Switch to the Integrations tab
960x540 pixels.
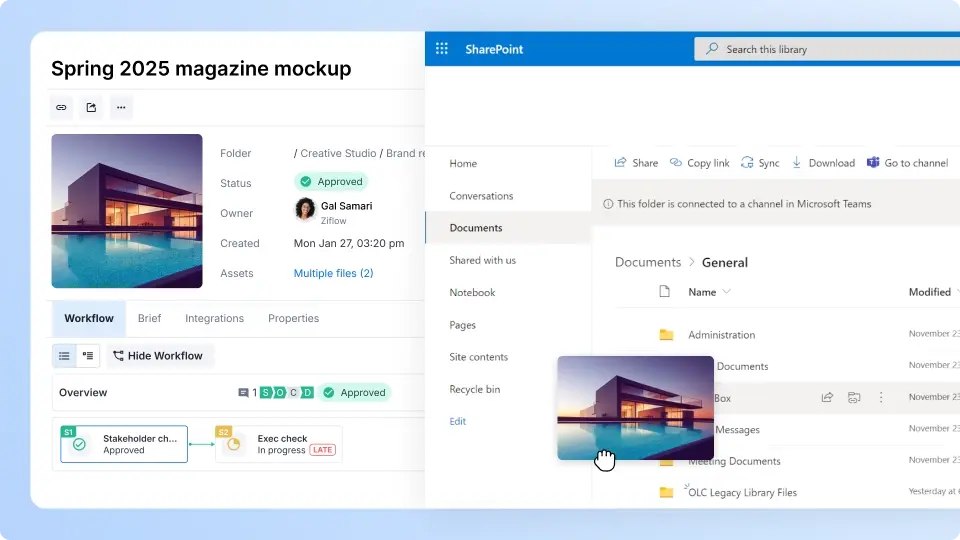pyautogui.click(x=214, y=318)
